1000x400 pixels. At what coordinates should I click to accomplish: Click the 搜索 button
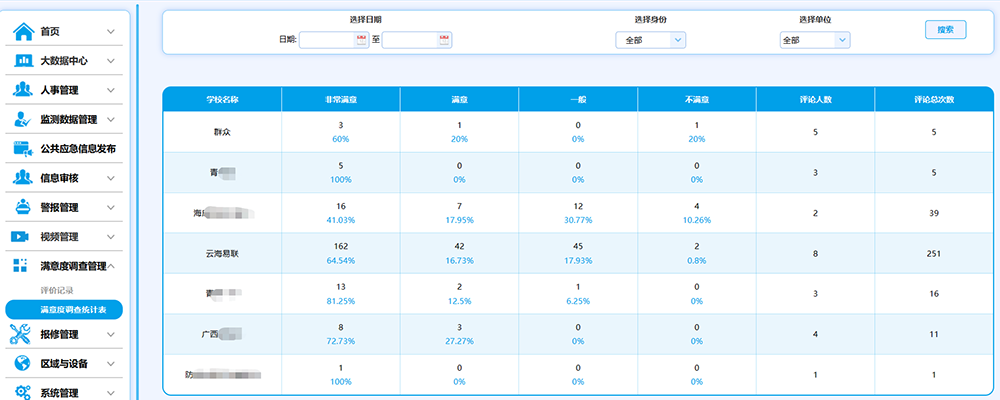coord(945,29)
